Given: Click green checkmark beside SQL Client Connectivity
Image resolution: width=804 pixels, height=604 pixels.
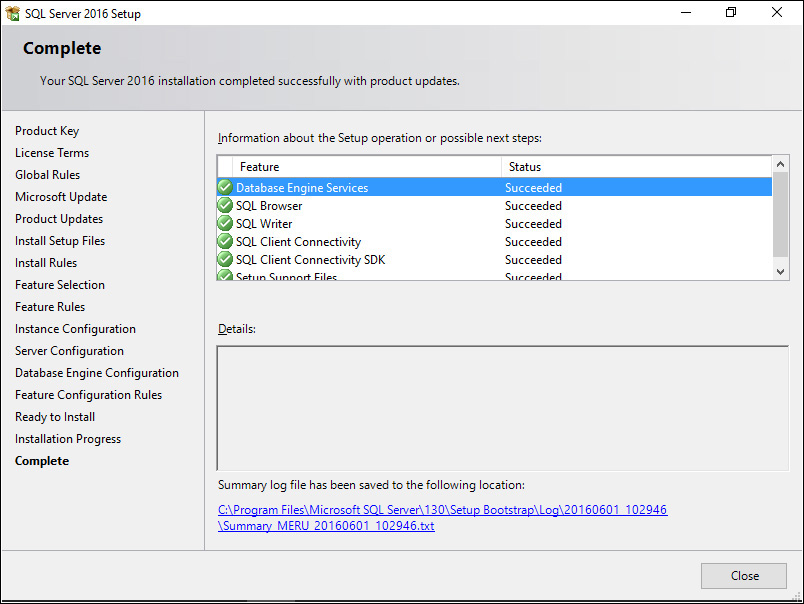Looking at the screenshot, I should tap(225, 242).
